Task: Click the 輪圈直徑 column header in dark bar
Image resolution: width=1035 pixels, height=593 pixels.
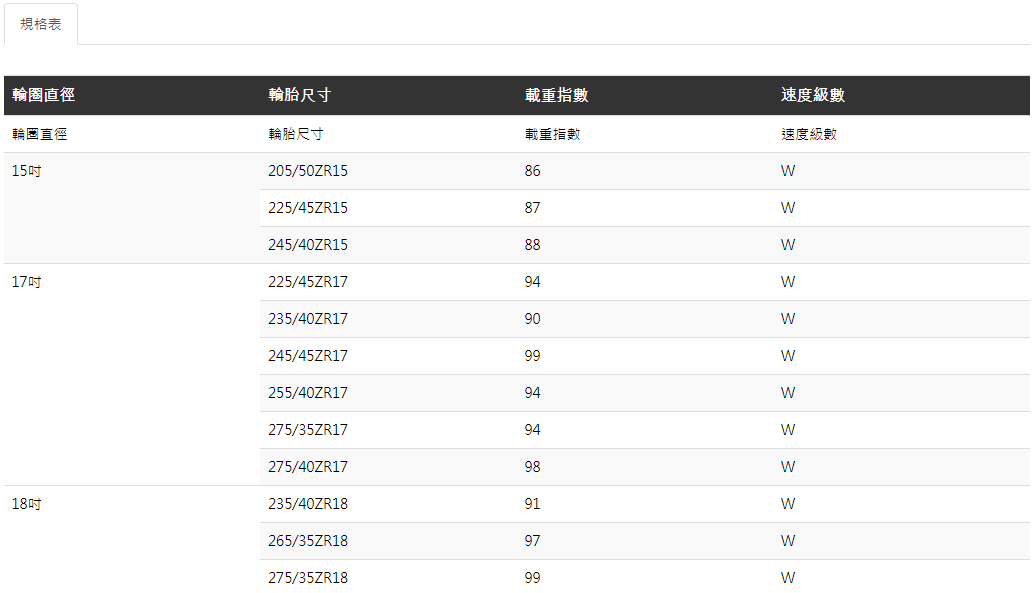Action: (x=44, y=95)
